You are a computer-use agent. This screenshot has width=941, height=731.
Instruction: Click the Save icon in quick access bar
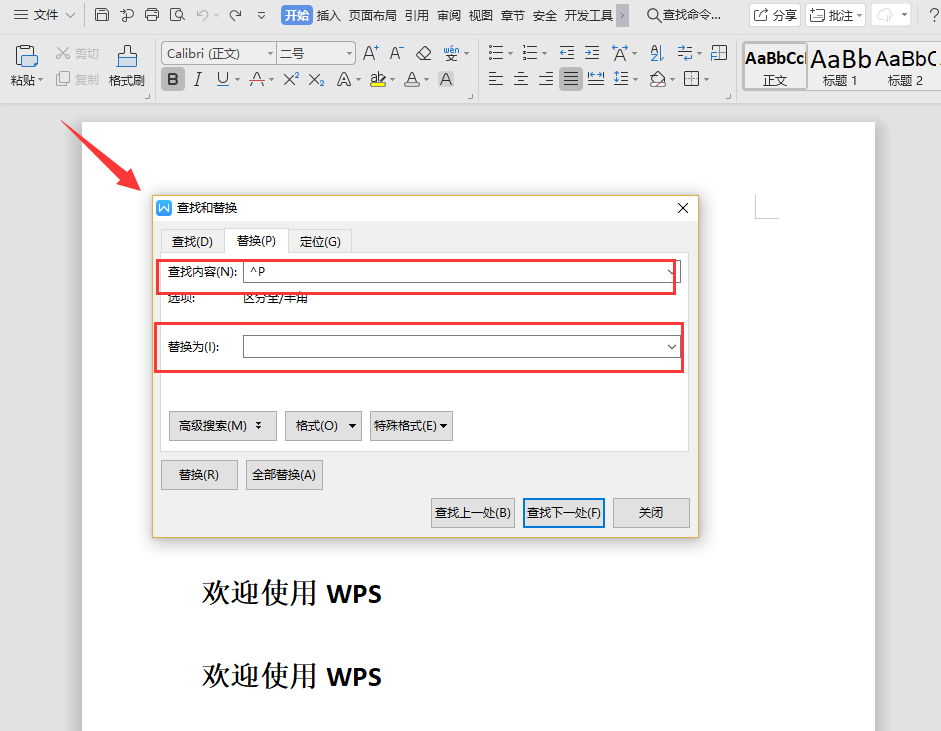[x=102, y=14]
